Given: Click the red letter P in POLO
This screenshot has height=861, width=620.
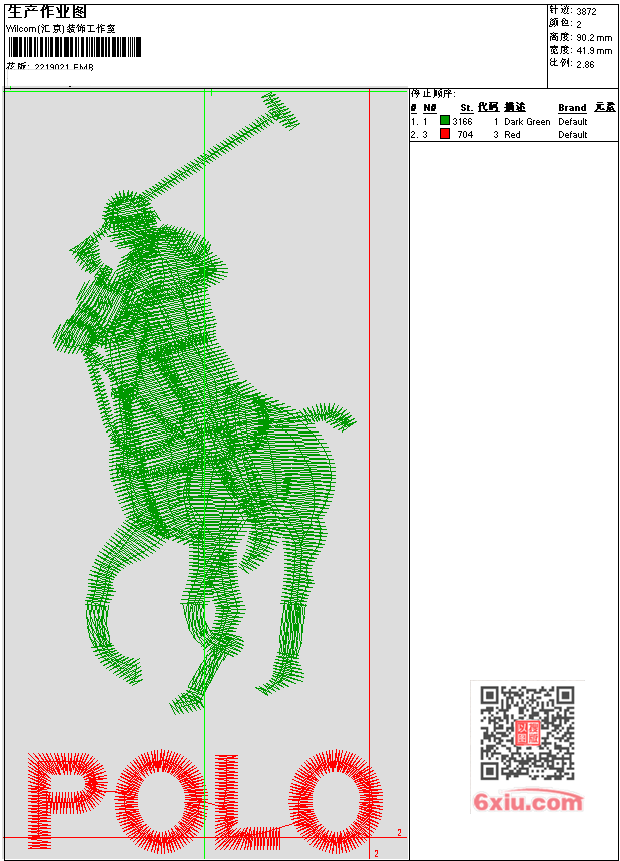Looking at the screenshot, I should 66,800.
